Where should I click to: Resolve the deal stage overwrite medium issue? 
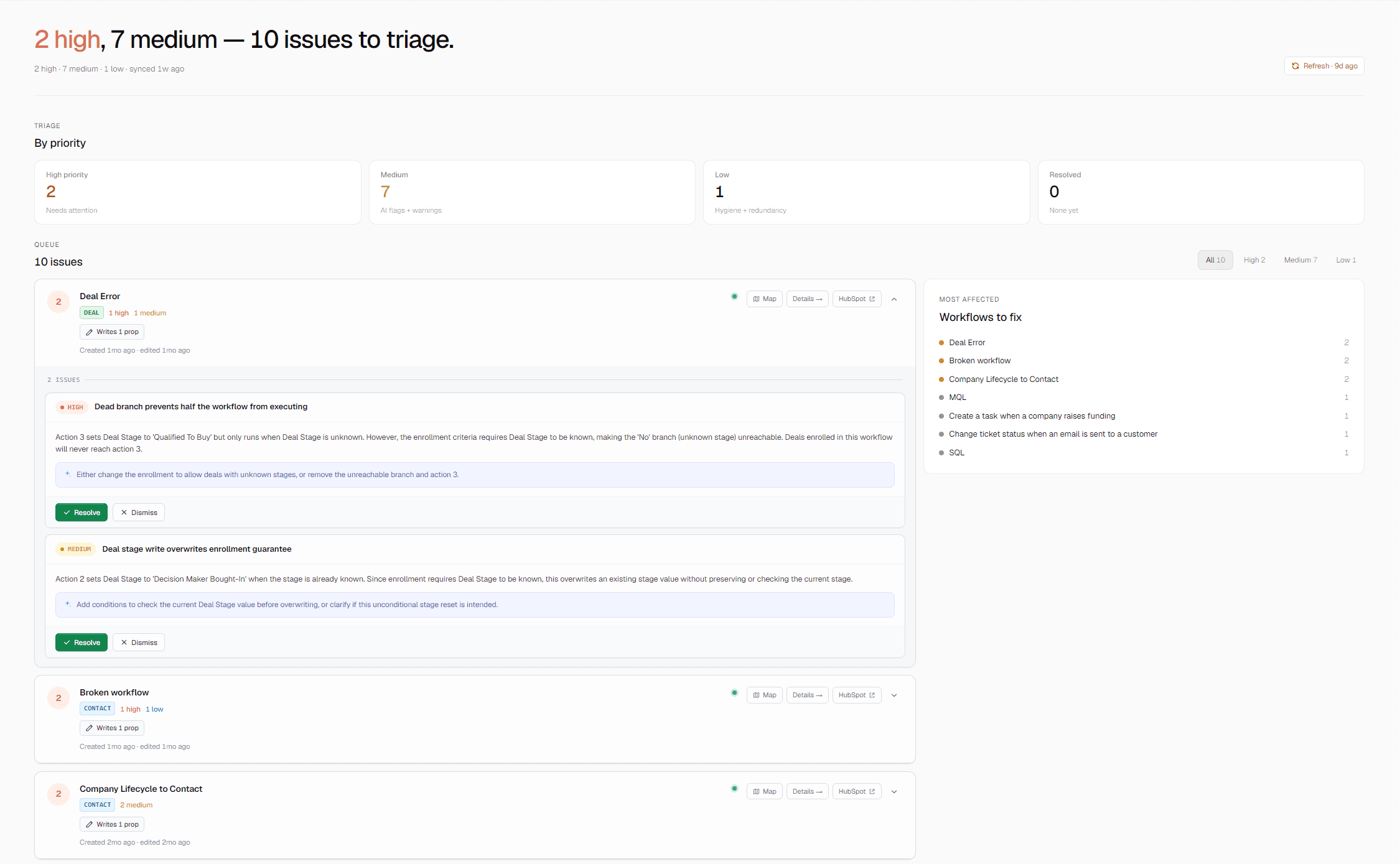(82, 643)
